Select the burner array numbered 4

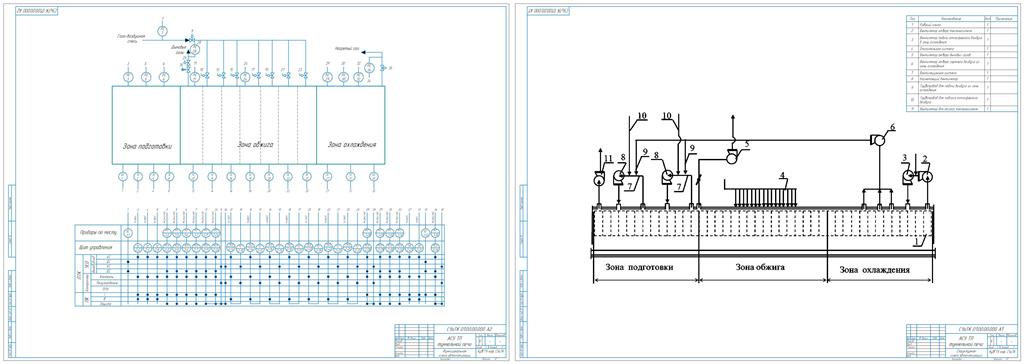point(760,196)
